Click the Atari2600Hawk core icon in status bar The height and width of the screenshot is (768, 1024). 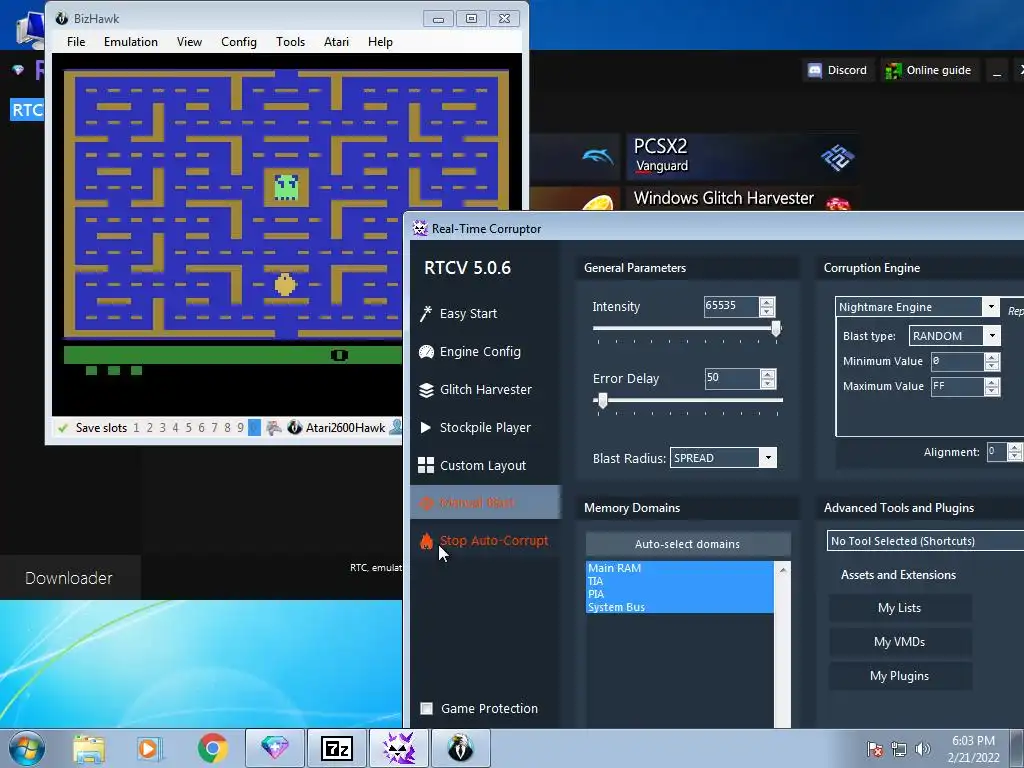pos(295,428)
